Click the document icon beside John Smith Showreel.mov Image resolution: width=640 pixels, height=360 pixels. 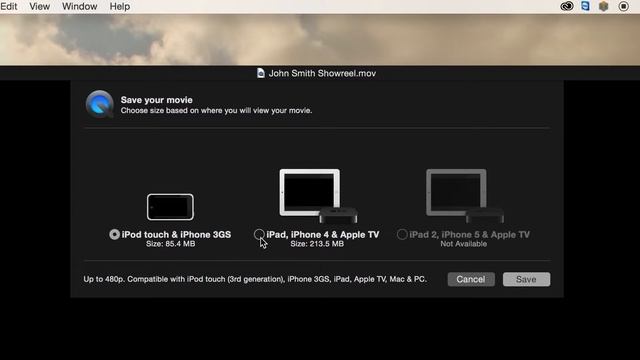click(260, 73)
